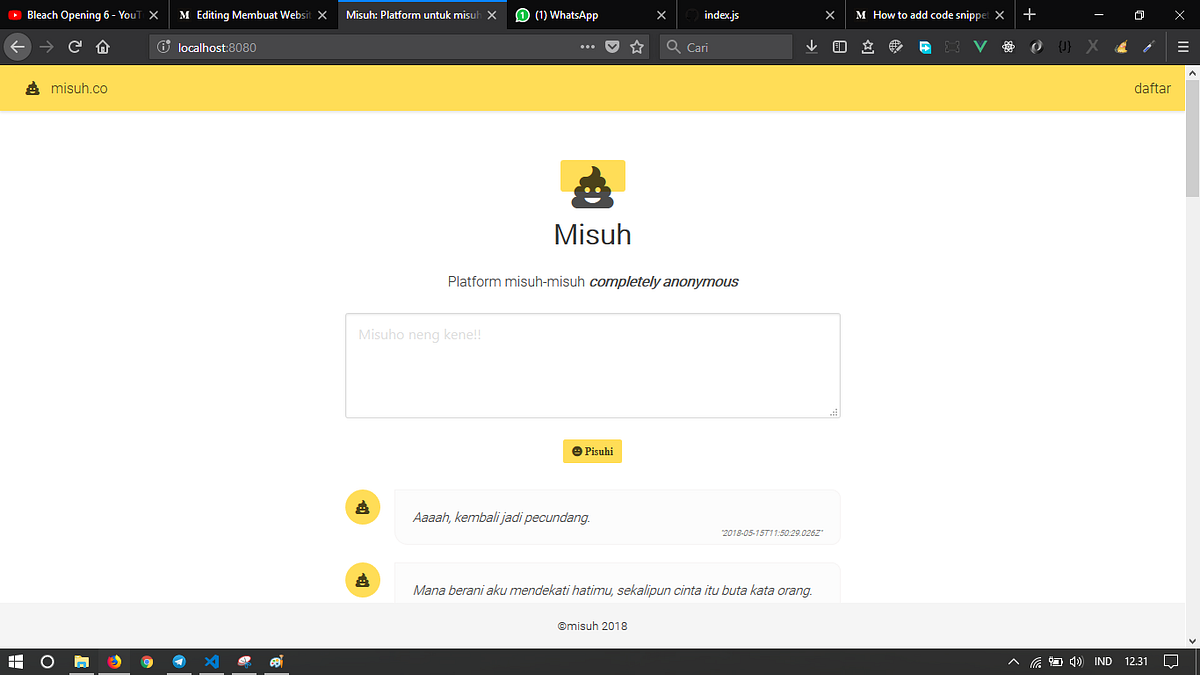Click the search magnifier in the search bar
1200x675 pixels.
point(674,46)
